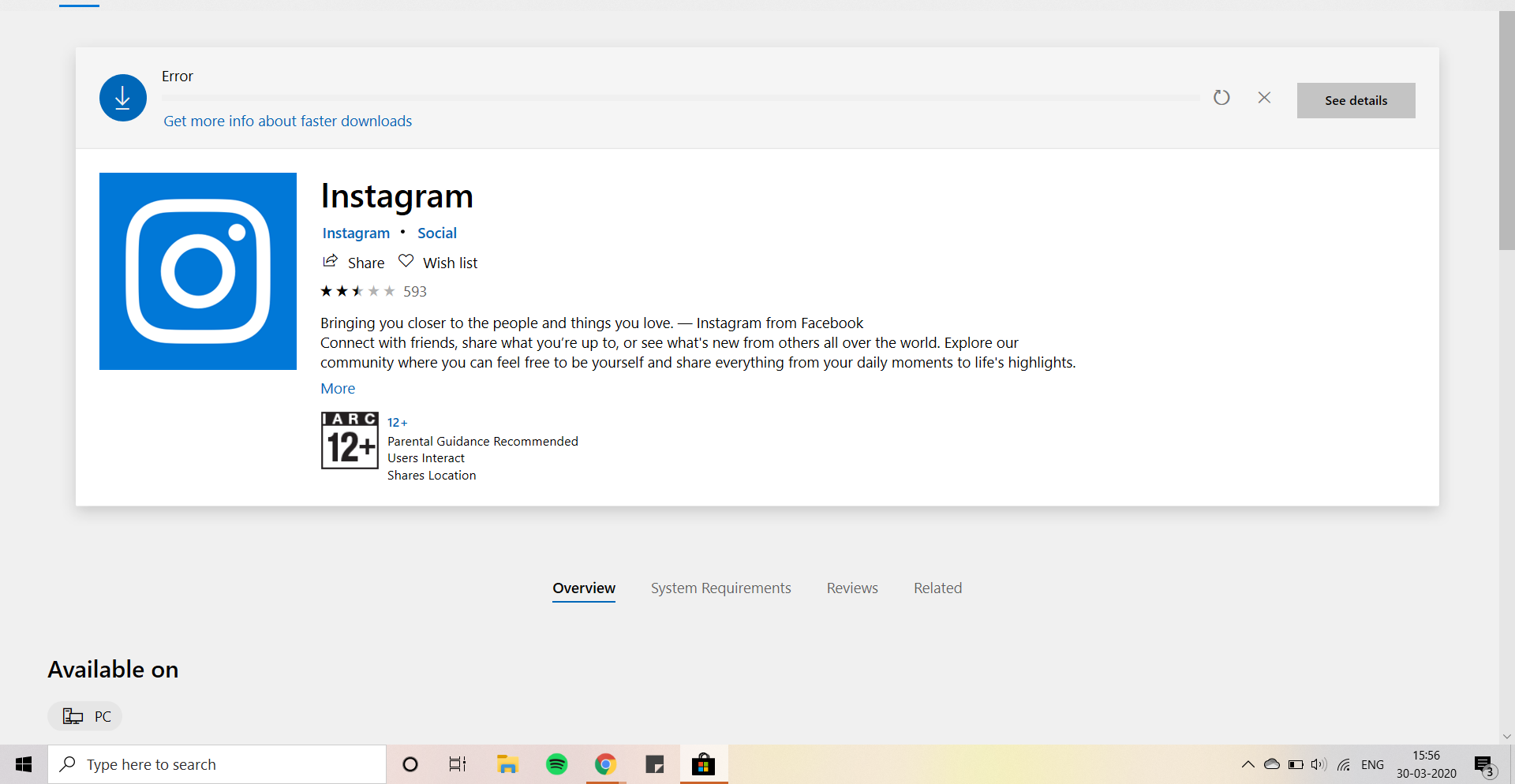Image resolution: width=1515 pixels, height=784 pixels.
Task: Click the ENG language indicator
Action: 1372,764
